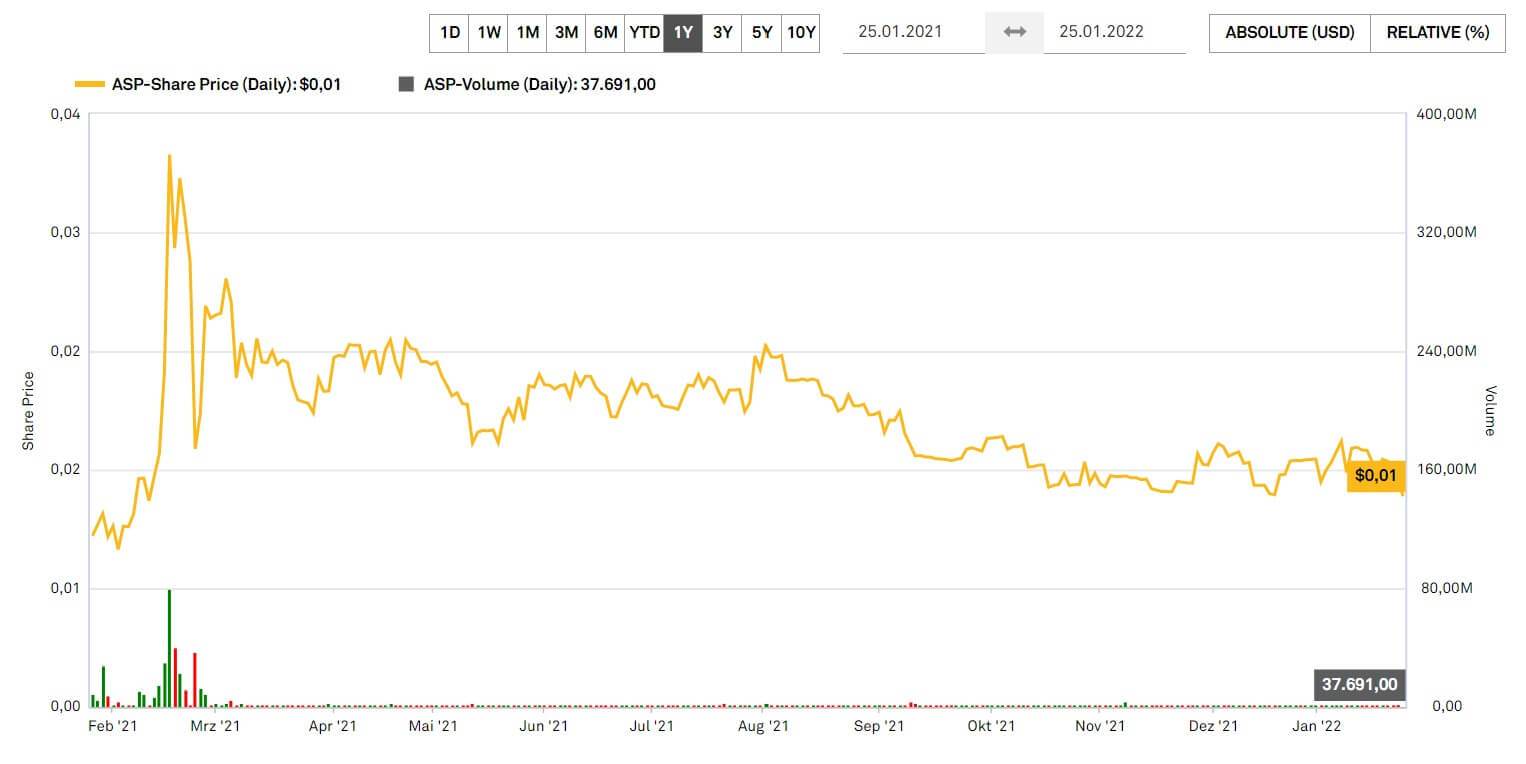Switch to ABSOLUTE (USD) view
This screenshot has height=764, width=1526.
1290,33
